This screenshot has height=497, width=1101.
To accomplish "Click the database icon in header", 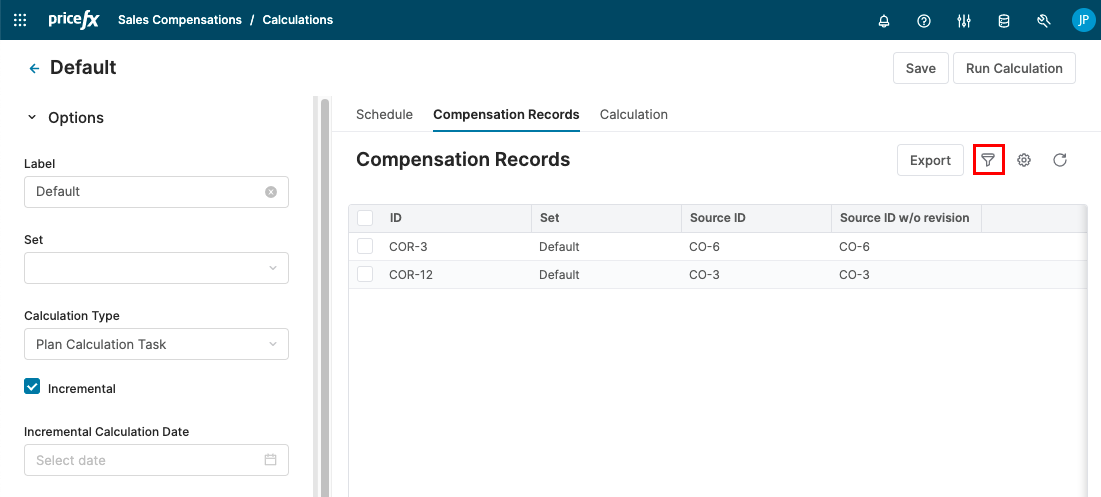I will 1004,20.
